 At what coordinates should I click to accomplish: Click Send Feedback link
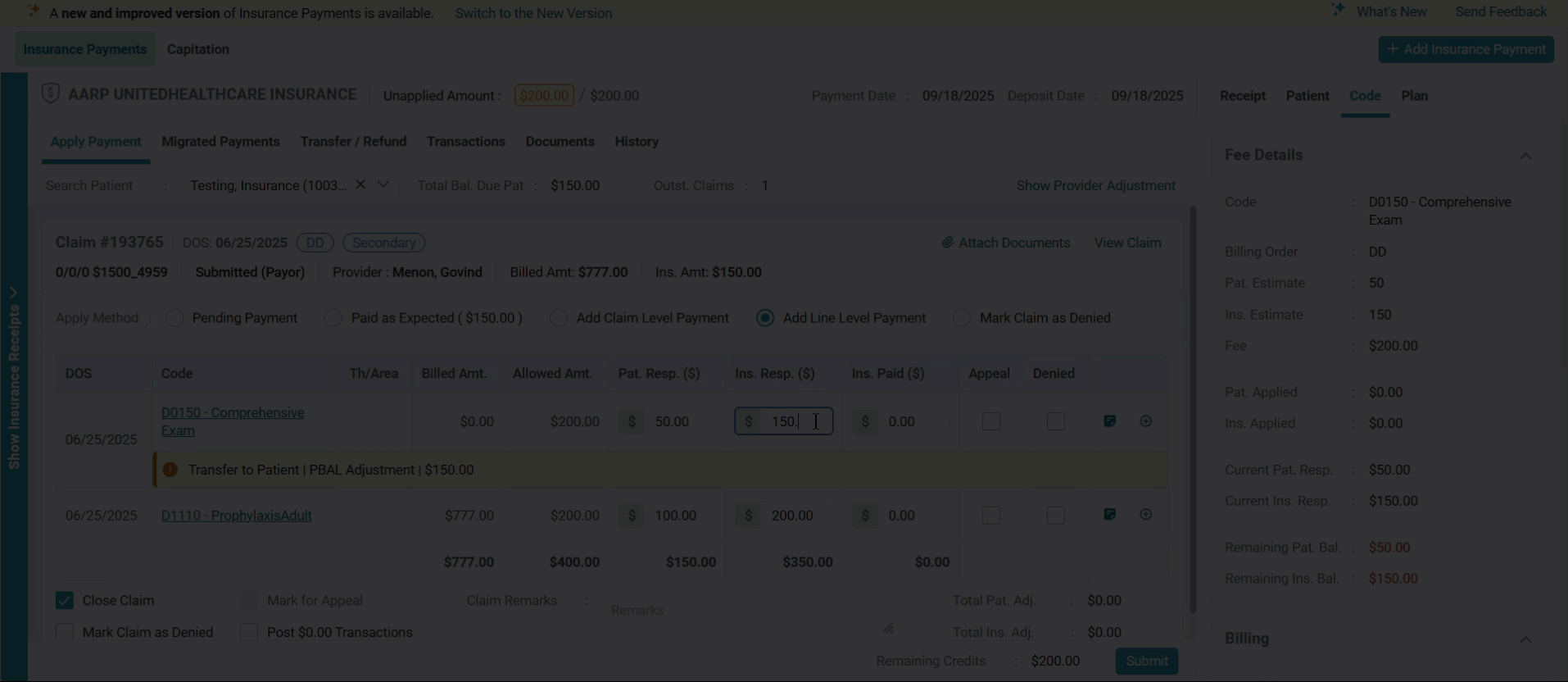tap(1501, 11)
